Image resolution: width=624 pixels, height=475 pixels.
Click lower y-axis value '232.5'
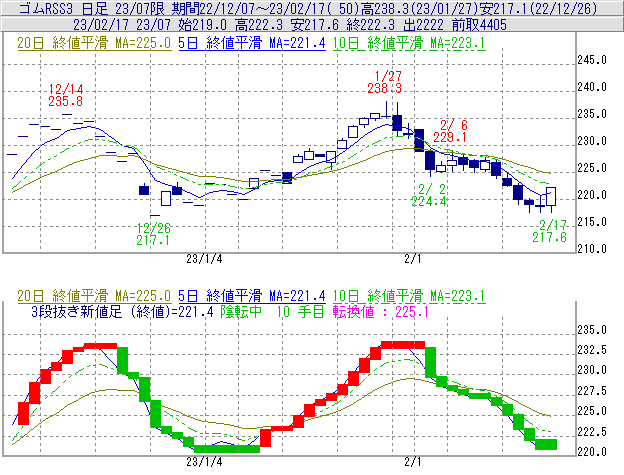(592, 350)
